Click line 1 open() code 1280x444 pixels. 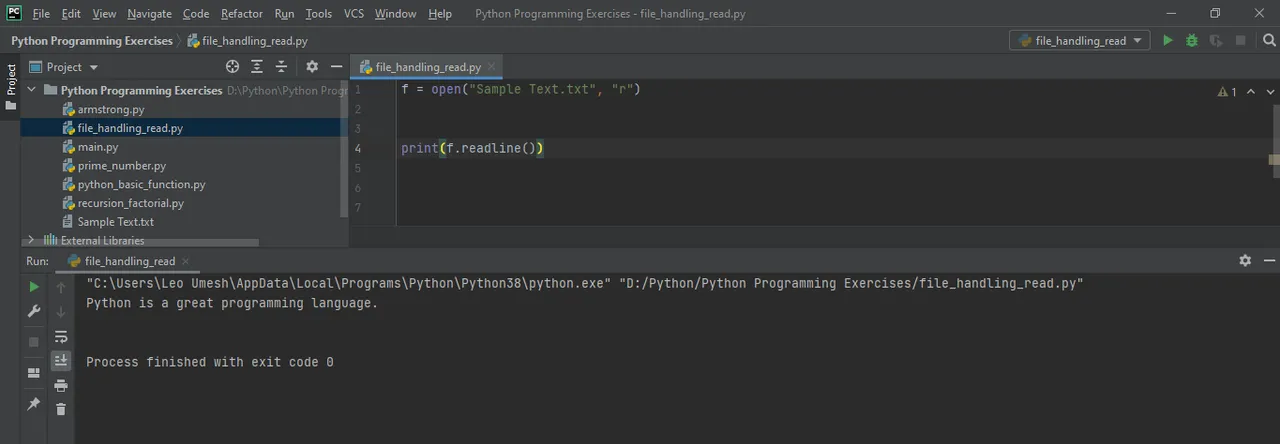(x=520, y=89)
